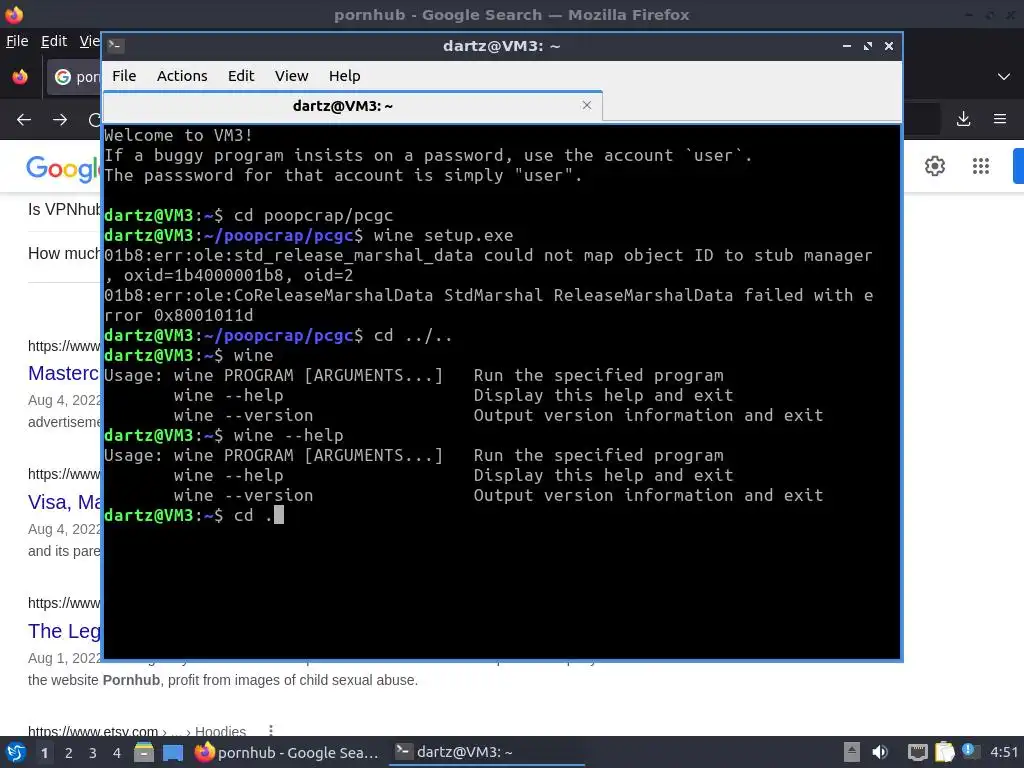Open the network tray icon

pos(918,752)
